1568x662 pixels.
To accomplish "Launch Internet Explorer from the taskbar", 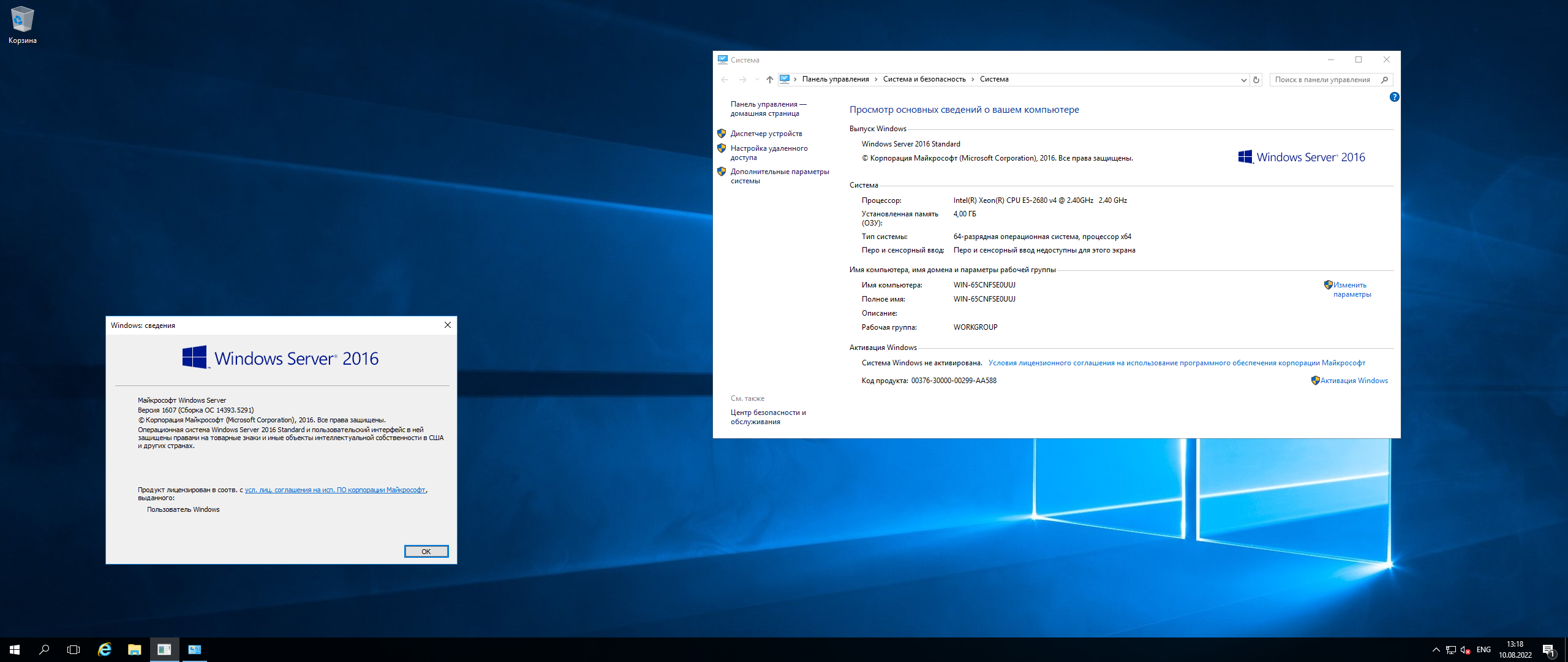I will coord(105,650).
